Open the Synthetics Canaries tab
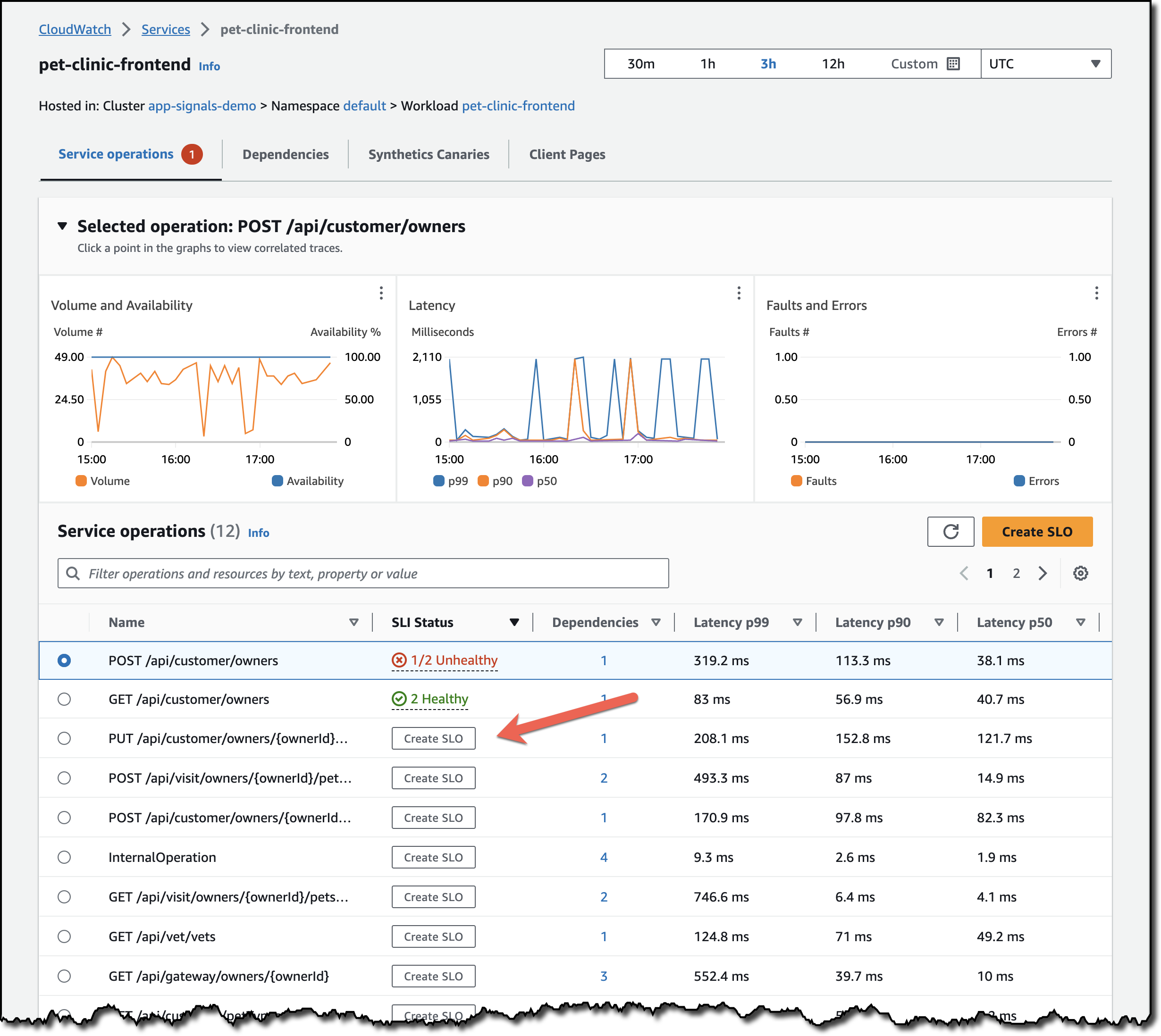This screenshot has height=1036, width=1161. pyautogui.click(x=429, y=154)
